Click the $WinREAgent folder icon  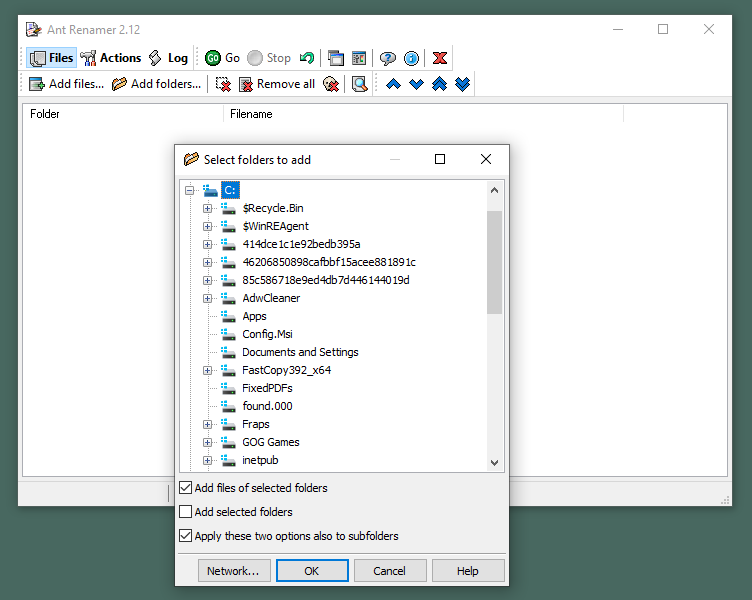228,226
